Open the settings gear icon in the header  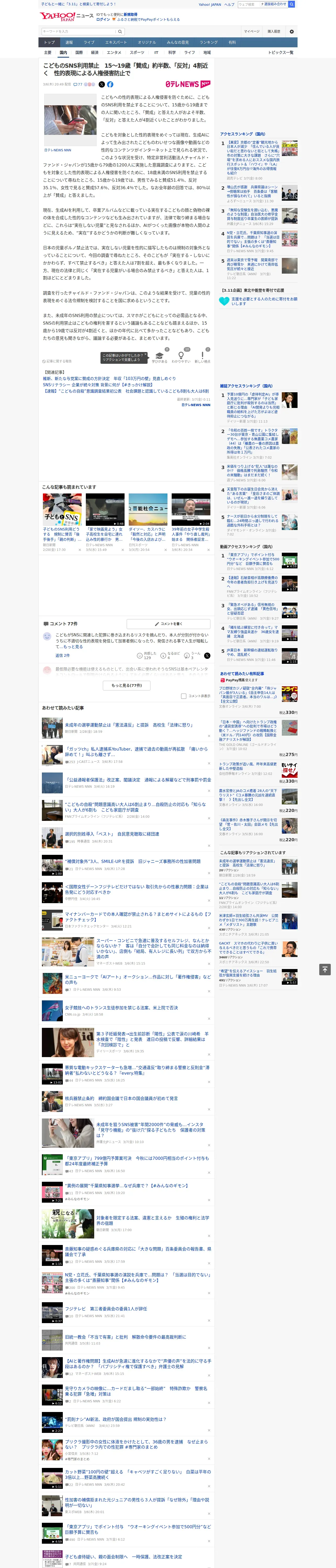[x=292, y=31]
